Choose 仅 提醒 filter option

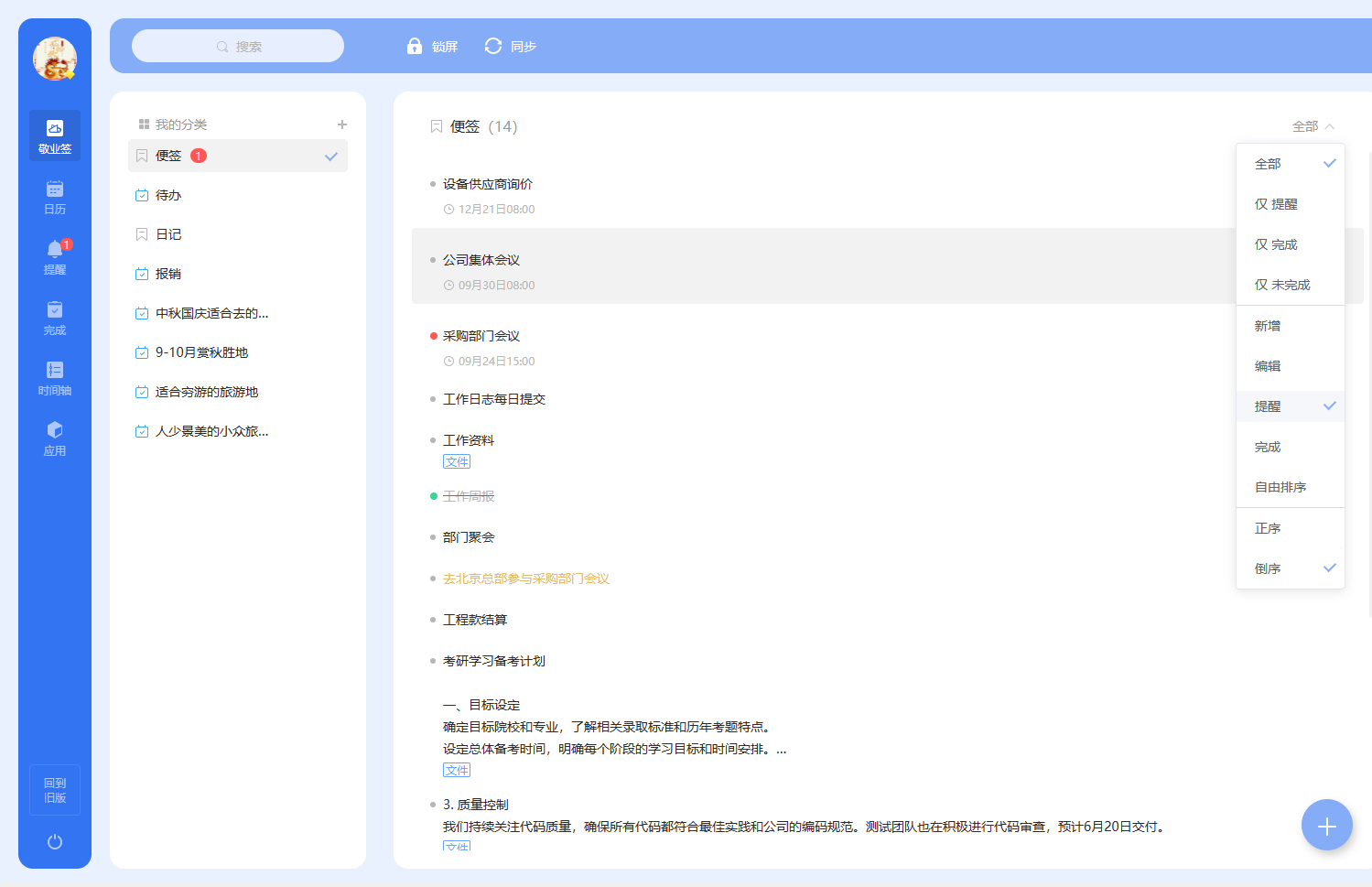click(x=1291, y=204)
